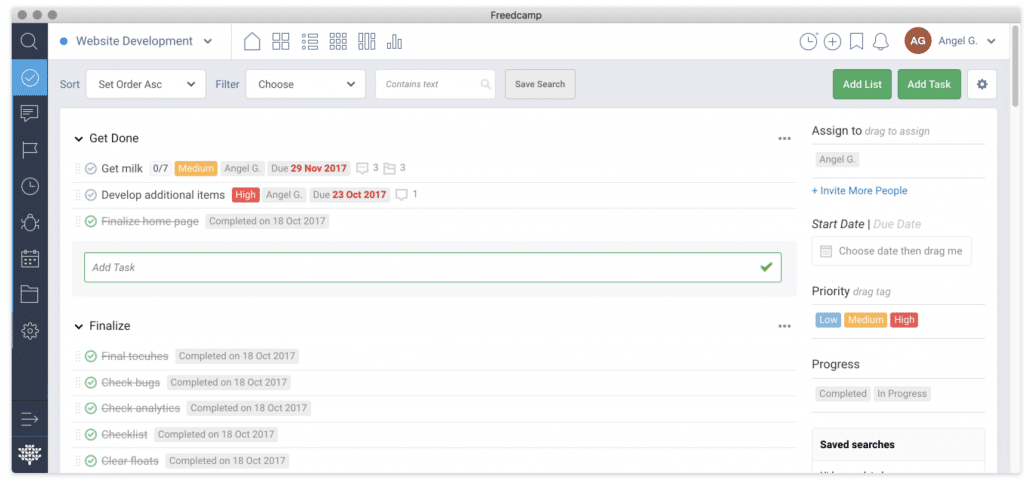This screenshot has height=485, width=1024.
Task: Open the Filter Choose dropdown
Action: tap(305, 84)
